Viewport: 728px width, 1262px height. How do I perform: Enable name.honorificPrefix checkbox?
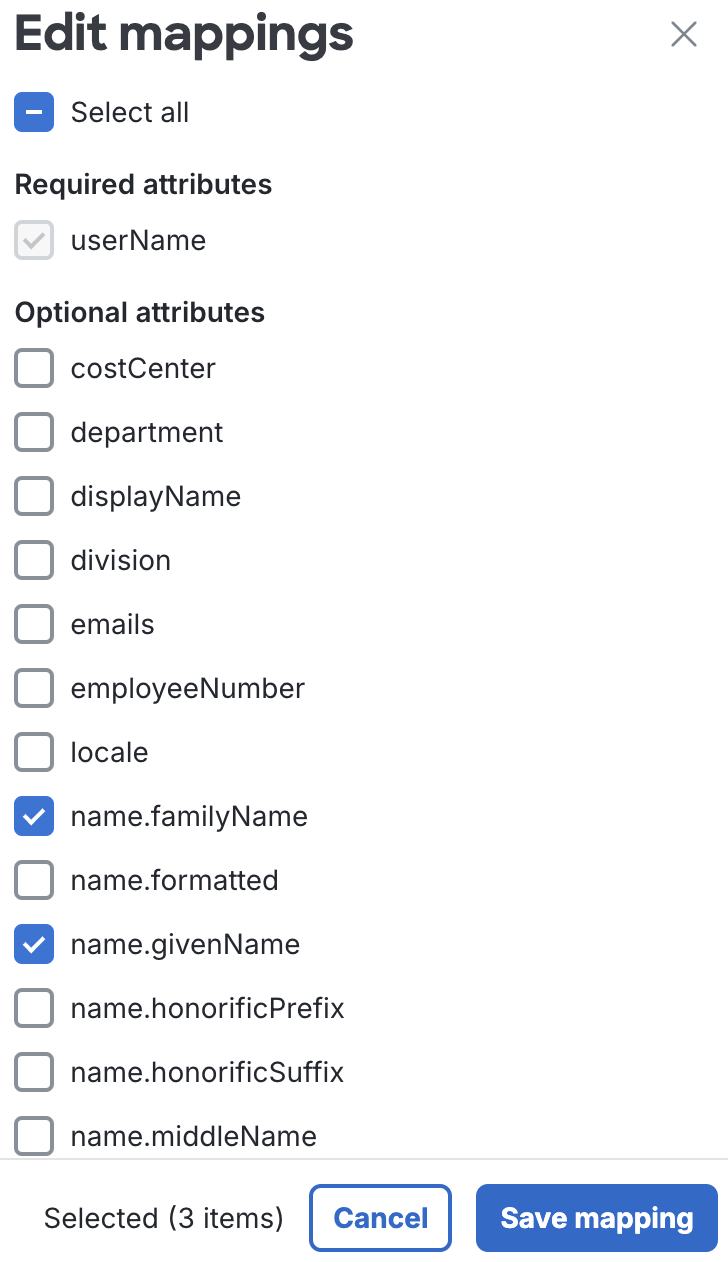(34, 1009)
